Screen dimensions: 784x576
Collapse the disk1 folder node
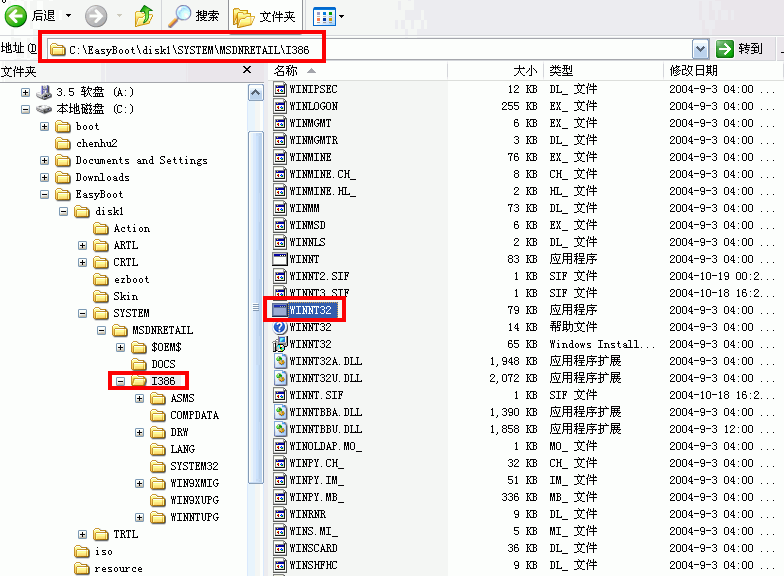coord(64,212)
